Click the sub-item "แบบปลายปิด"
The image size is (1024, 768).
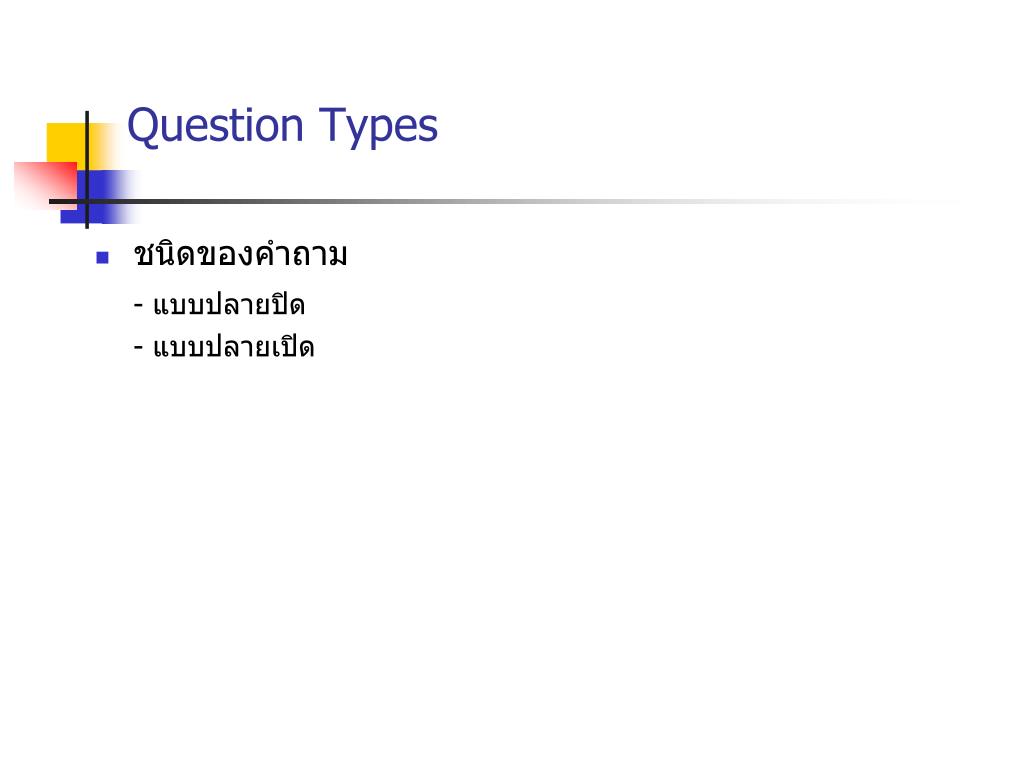point(229,305)
